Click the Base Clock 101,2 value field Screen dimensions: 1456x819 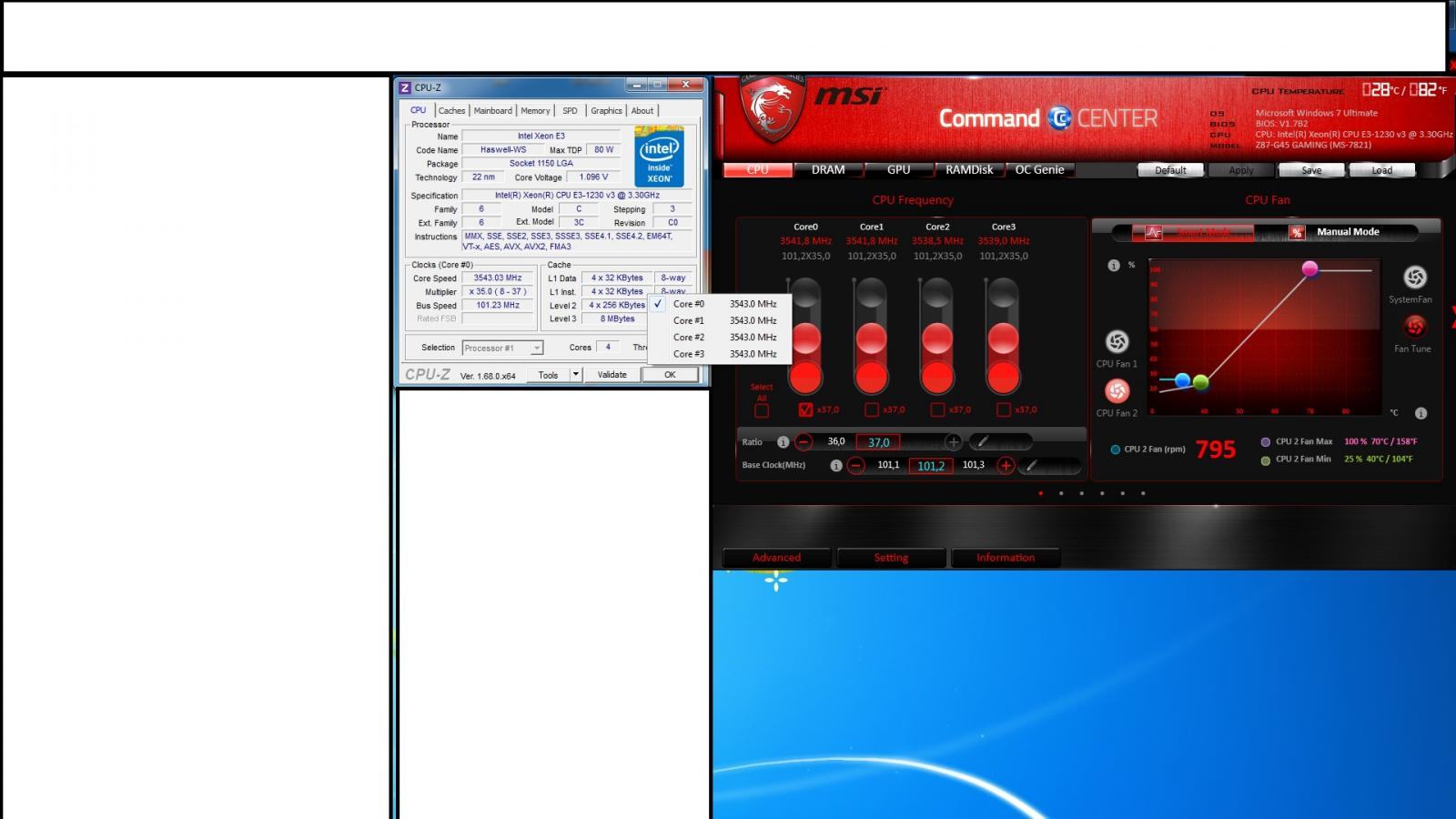(x=930, y=465)
